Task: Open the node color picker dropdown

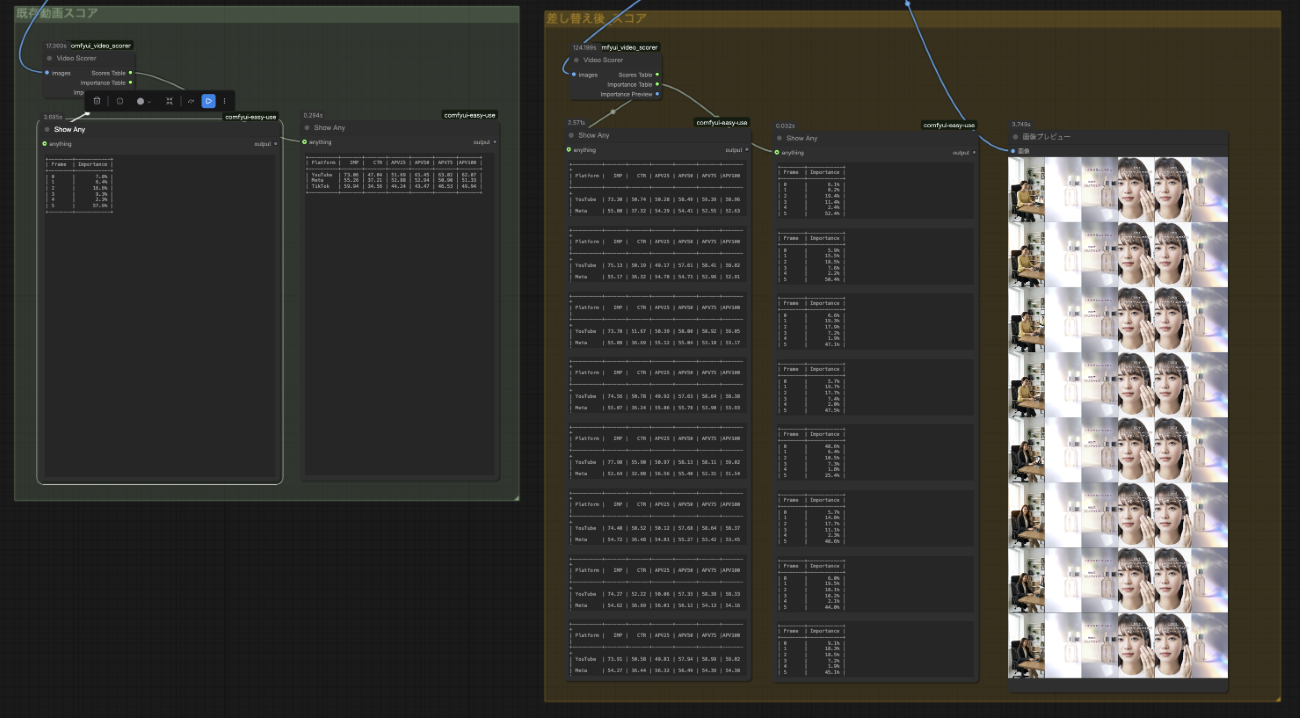Action: pos(144,101)
